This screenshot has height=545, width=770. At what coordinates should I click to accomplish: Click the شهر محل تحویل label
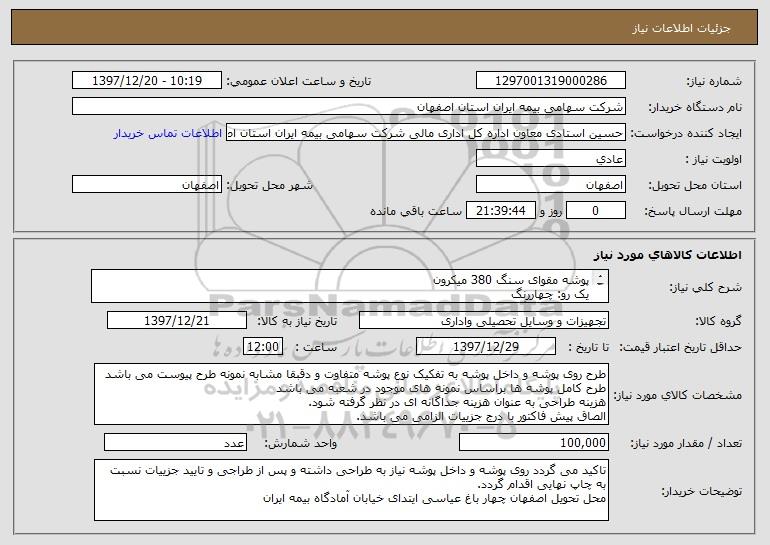(x=269, y=186)
